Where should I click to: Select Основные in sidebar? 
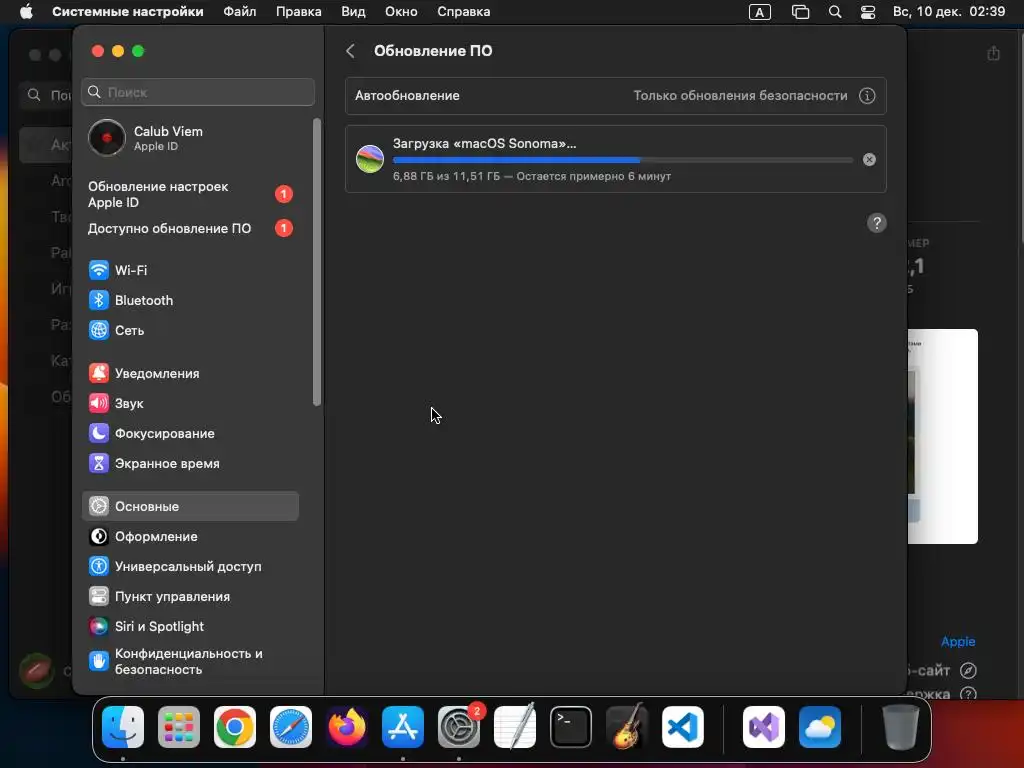(190, 506)
